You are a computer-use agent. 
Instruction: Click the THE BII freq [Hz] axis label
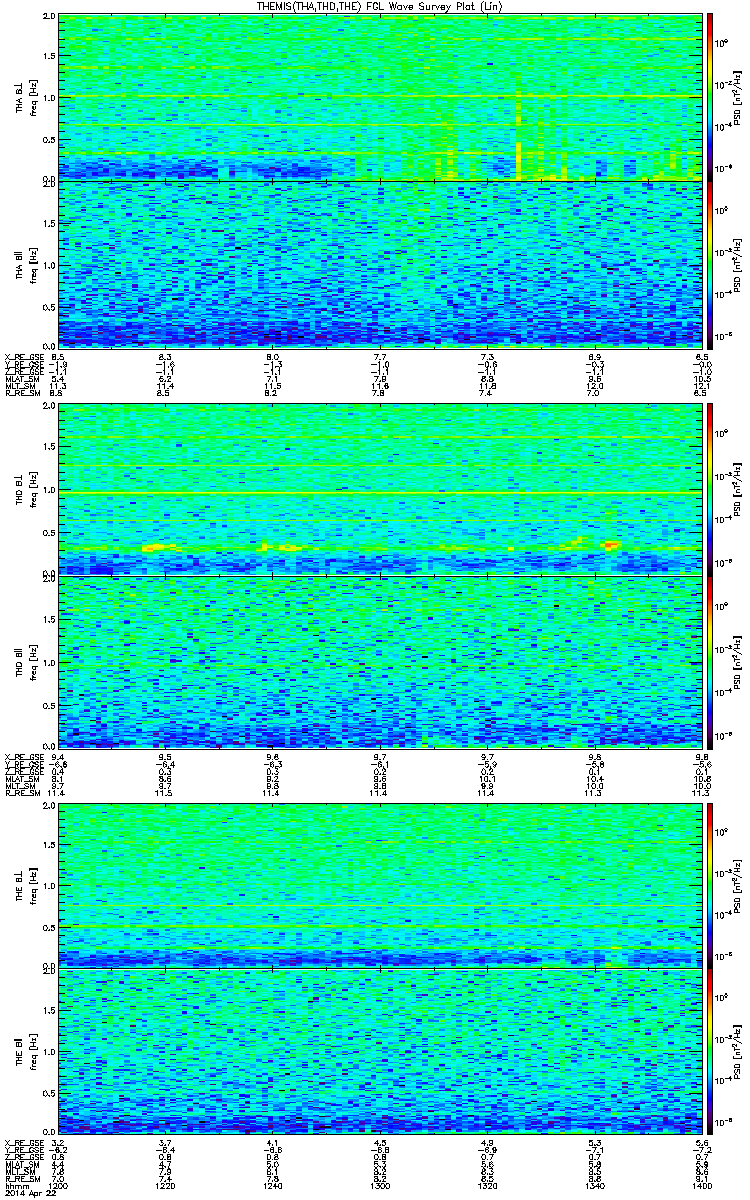[32, 1051]
